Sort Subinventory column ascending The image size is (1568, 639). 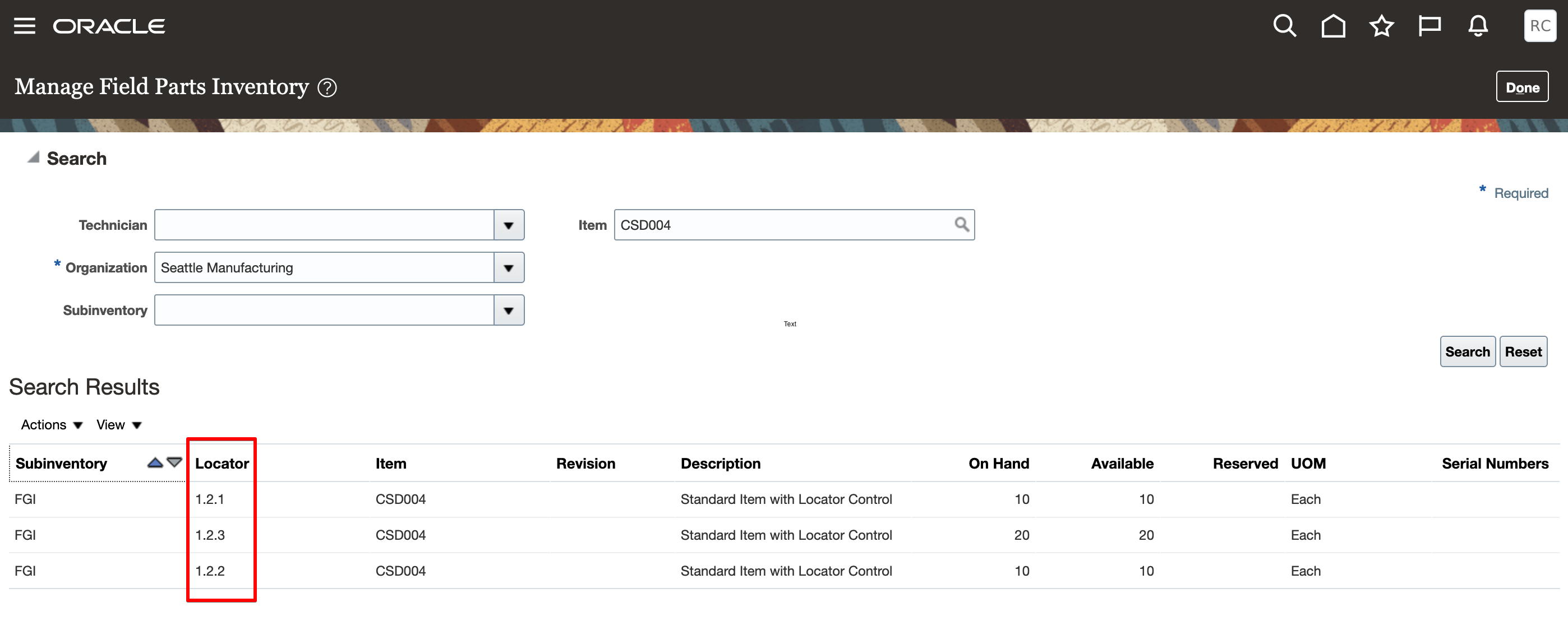(155, 462)
